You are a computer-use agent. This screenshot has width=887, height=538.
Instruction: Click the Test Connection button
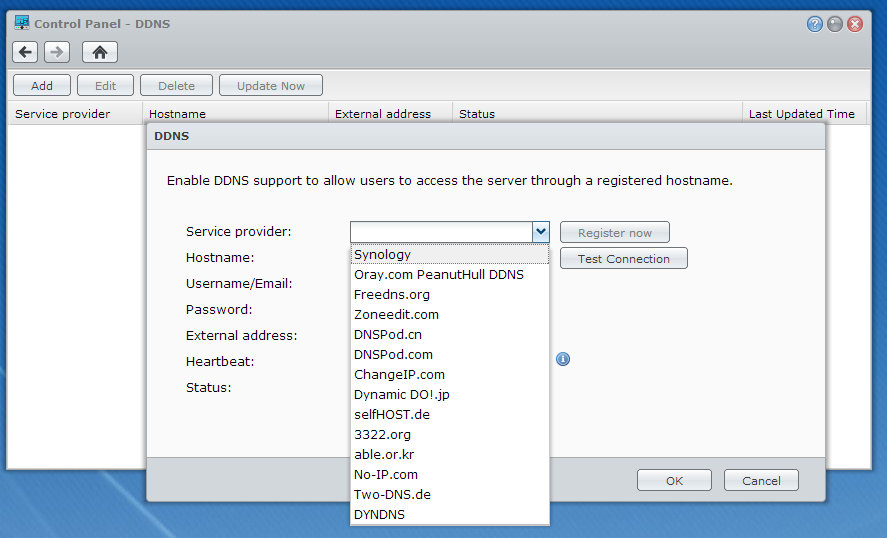623,259
